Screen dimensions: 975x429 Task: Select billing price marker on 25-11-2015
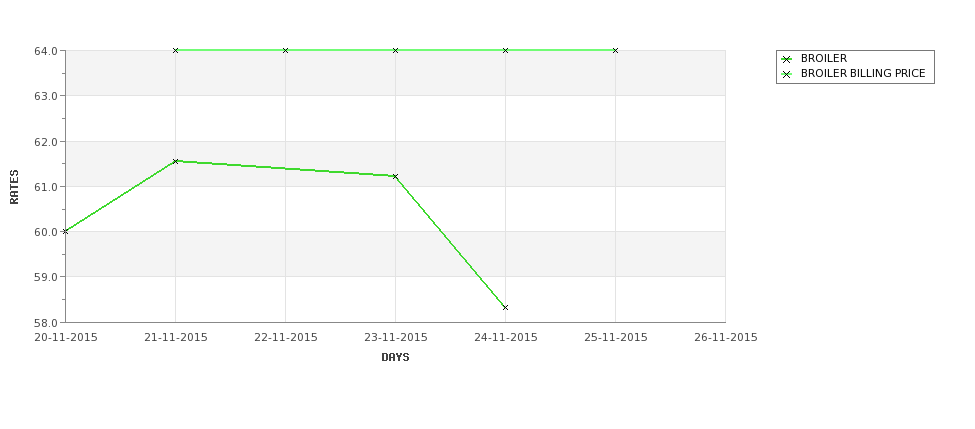coord(616,50)
